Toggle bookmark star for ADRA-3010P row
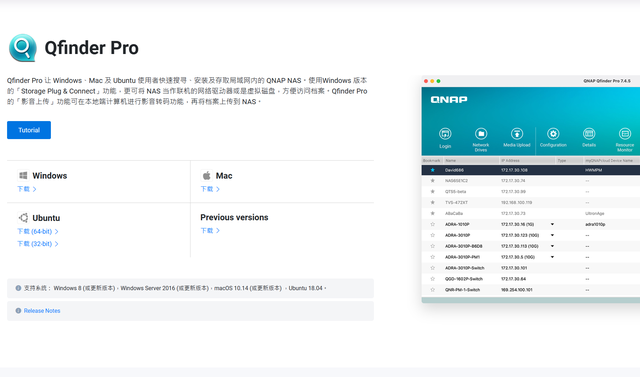Image resolution: width=640 pixels, height=377 pixels. point(433,235)
